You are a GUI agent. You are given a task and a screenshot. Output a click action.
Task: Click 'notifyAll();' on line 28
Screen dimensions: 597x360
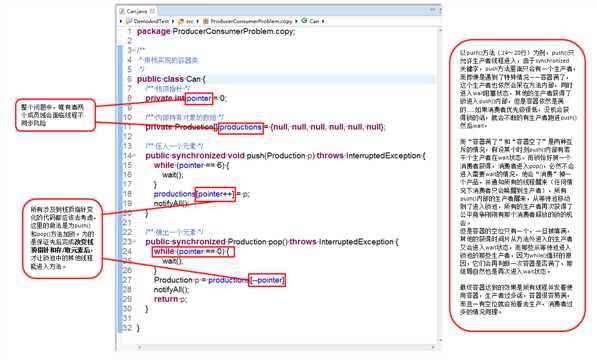pos(171,290)
